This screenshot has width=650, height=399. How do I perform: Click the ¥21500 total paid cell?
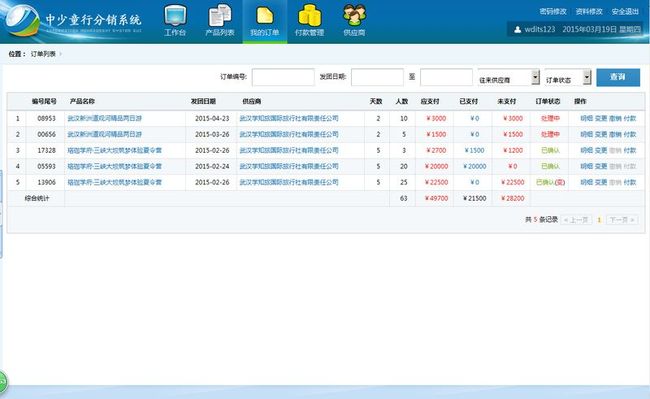pyautogui.click(x=475, y=198)
